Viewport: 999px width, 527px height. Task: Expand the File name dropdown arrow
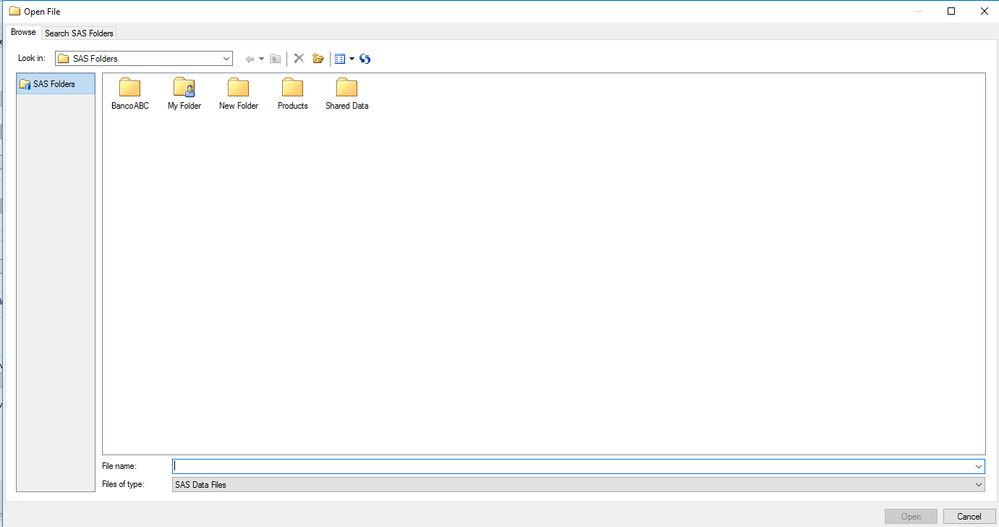(979, 466)
